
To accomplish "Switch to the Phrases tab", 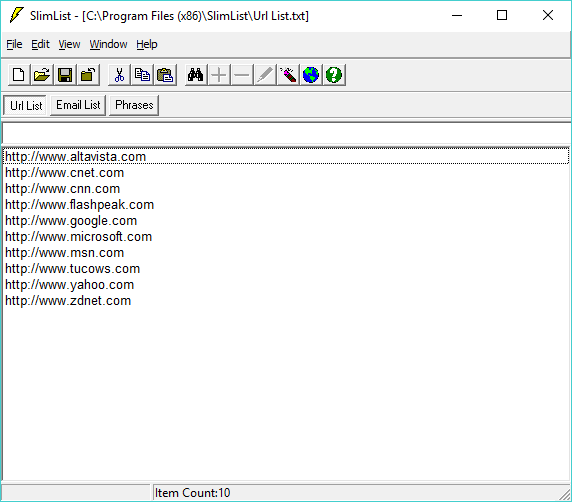I will pyautogui.click(x=134, y=105).
